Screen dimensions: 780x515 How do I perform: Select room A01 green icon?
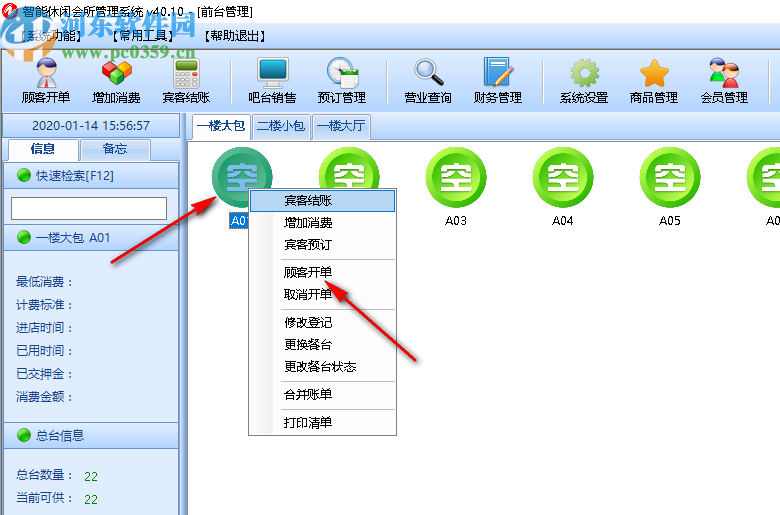pos(242,177)
